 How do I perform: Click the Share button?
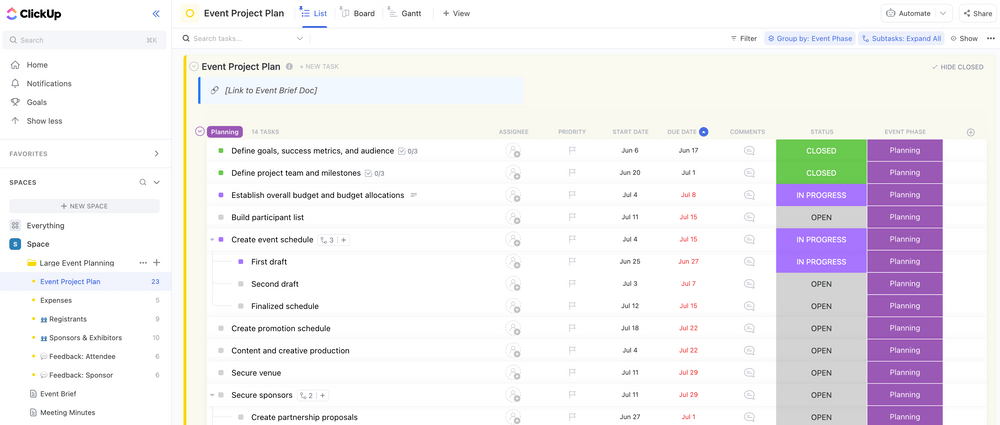point(976,14)
